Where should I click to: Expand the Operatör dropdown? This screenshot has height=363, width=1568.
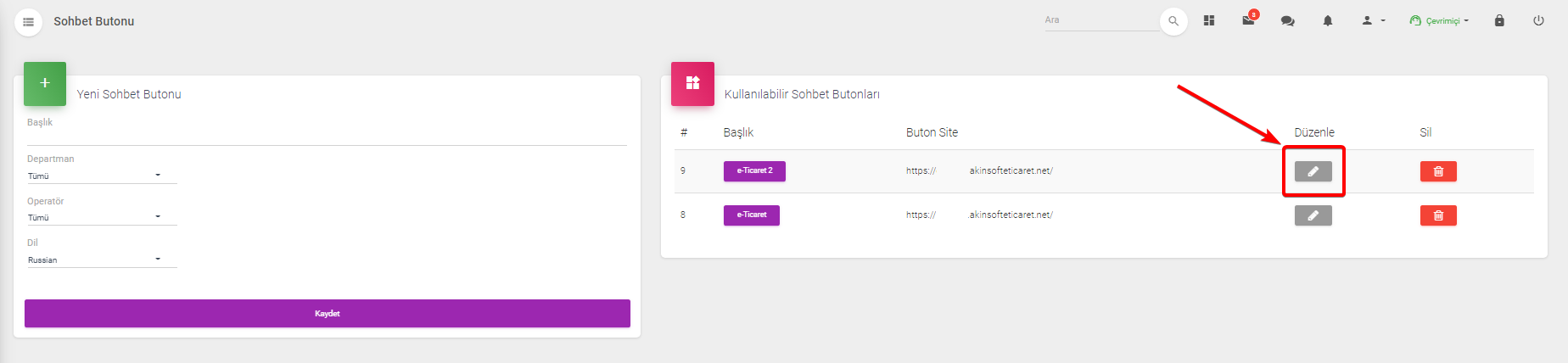(102, 217)
